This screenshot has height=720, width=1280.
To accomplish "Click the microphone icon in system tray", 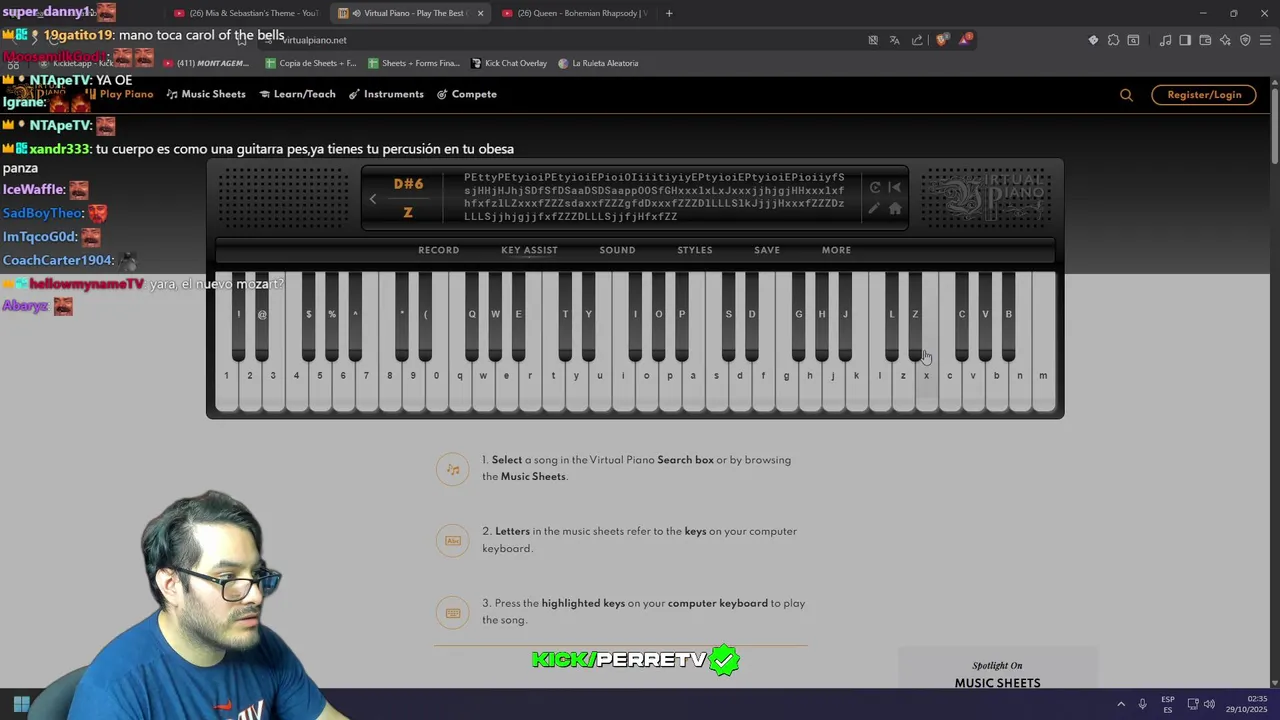I will pos(1142,704).
